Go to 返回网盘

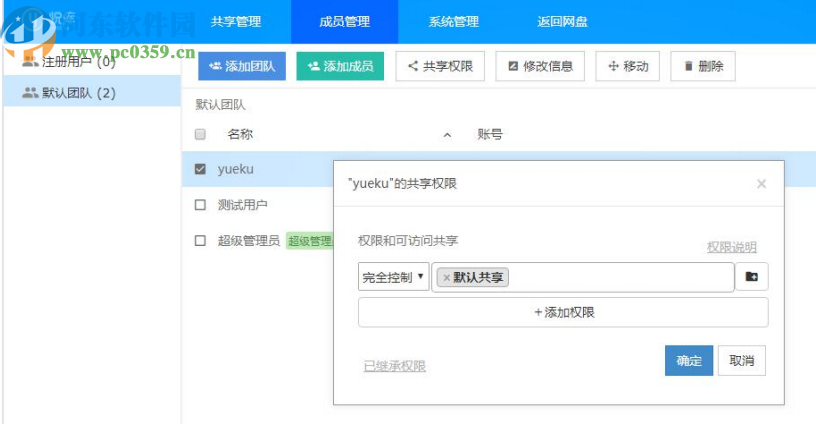coord(562,22)
